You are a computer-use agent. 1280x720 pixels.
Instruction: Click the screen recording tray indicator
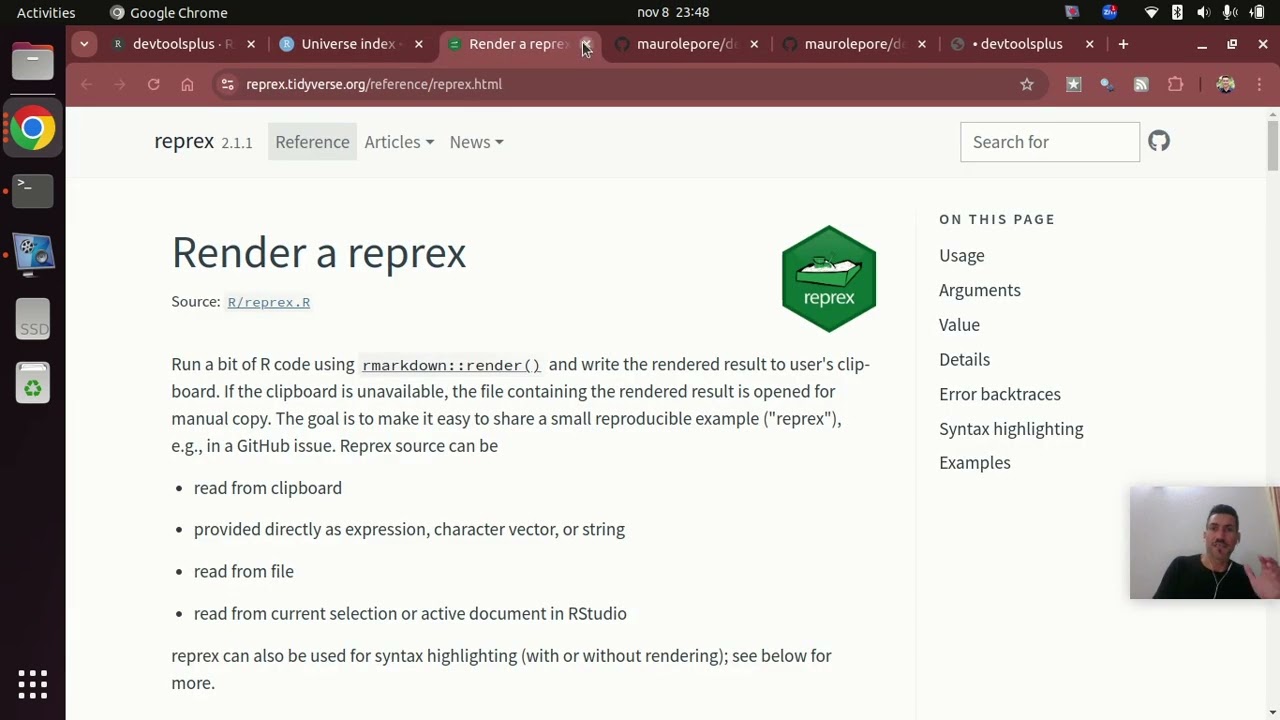point(1073,12)
